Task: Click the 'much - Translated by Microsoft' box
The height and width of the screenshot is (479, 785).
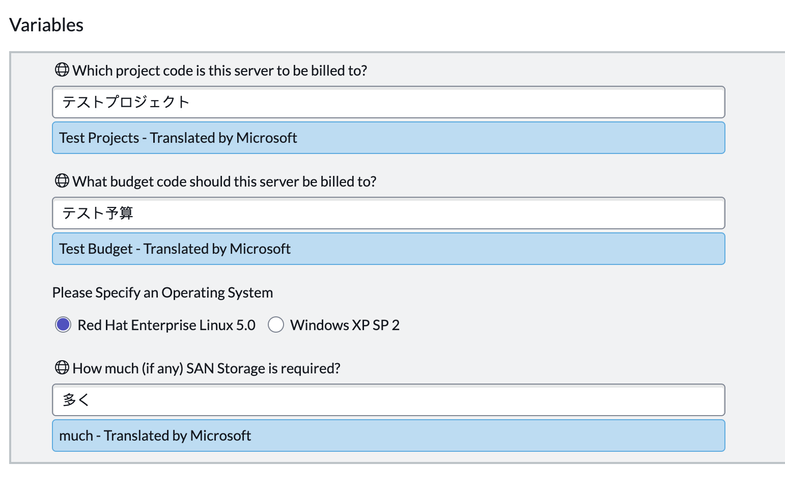Action: pos(388,436)
